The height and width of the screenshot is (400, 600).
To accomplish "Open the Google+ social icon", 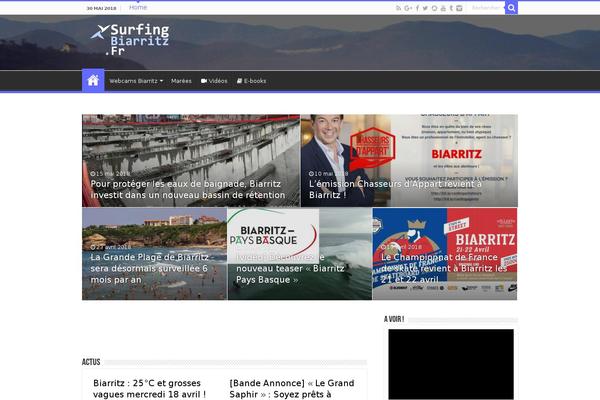I will pyautogui.click(x=408, y=8).
